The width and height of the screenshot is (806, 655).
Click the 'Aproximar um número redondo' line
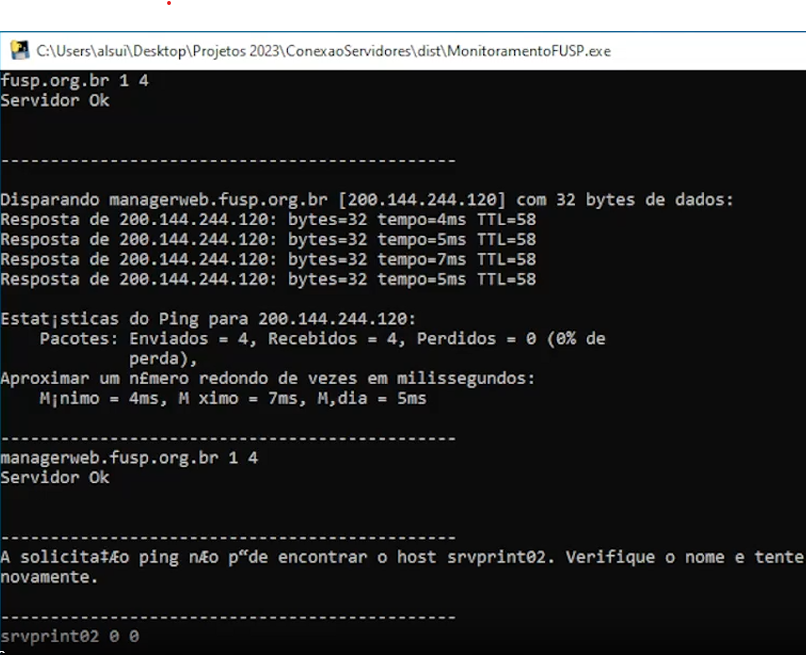point(268,378)
